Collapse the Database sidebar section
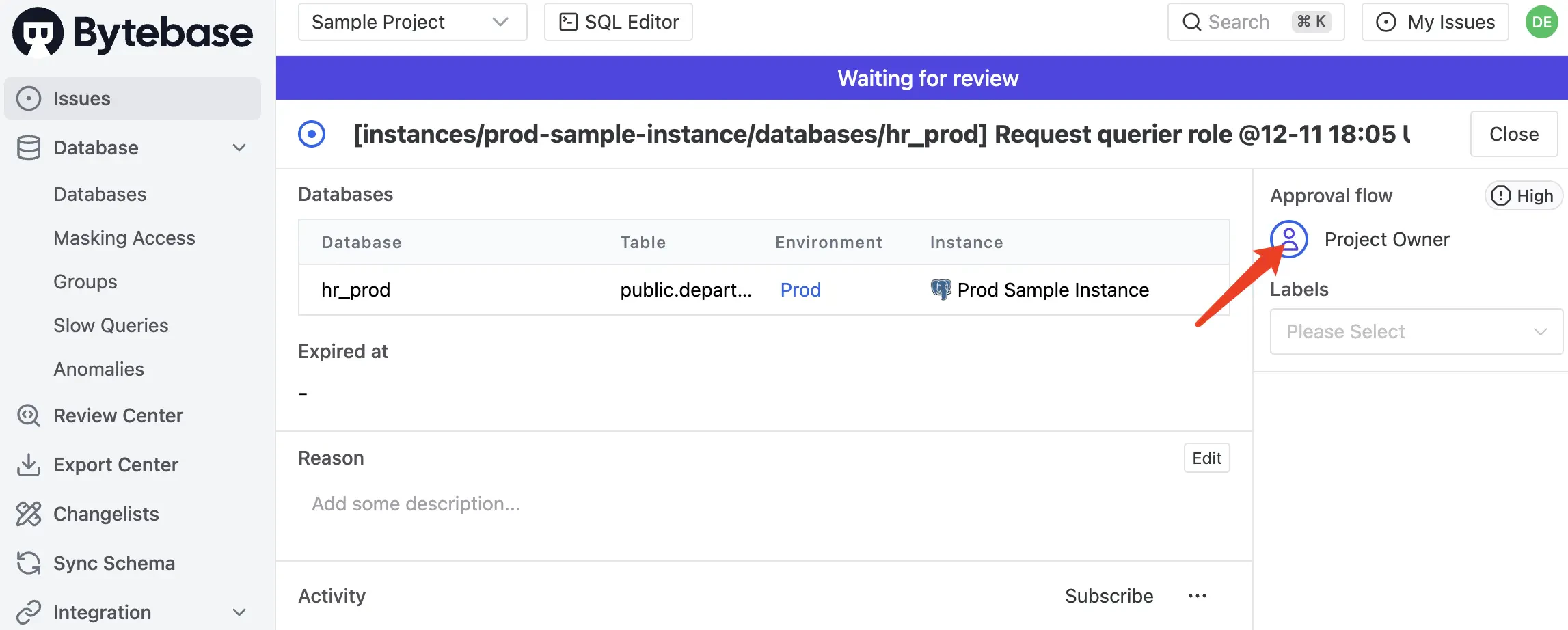The image size is (1568, 630). tap(239, 148)
